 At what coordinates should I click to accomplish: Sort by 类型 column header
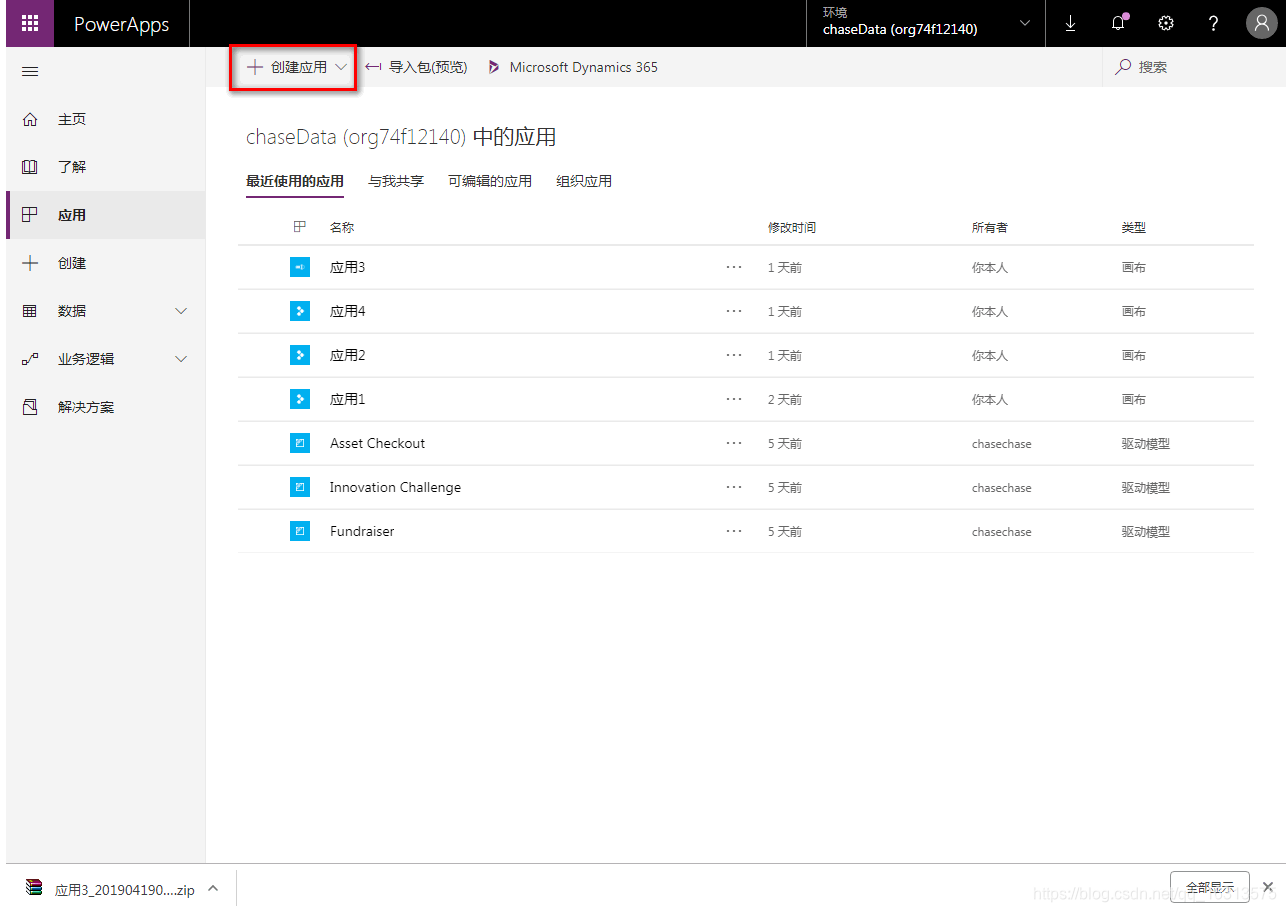1134,227
